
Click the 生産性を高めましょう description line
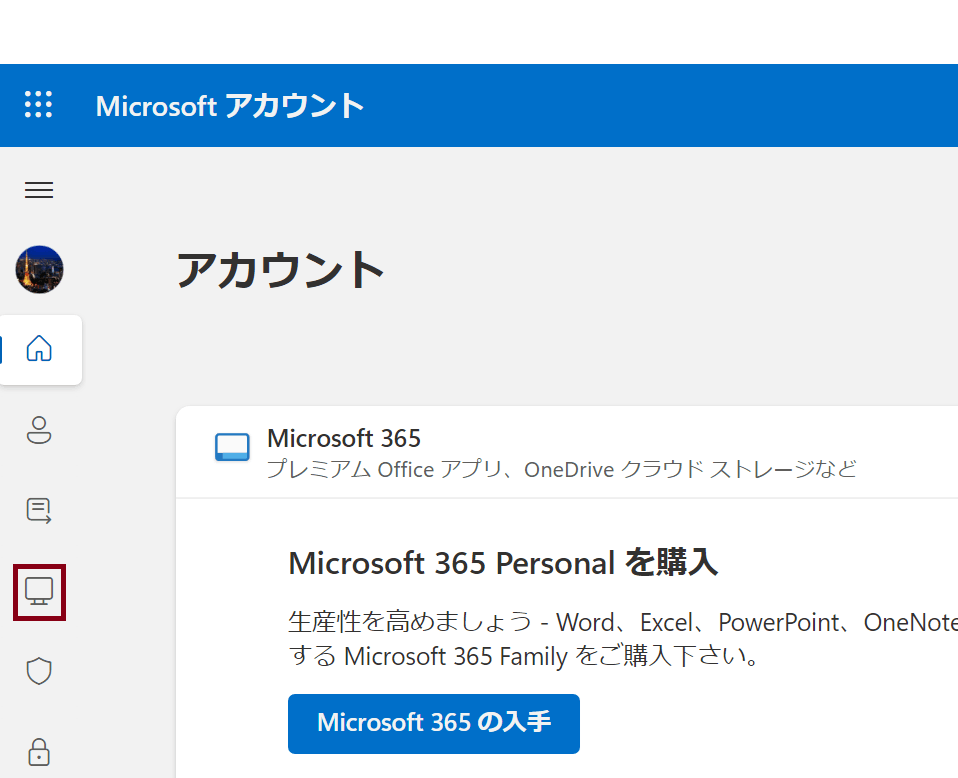click(623, 622)
